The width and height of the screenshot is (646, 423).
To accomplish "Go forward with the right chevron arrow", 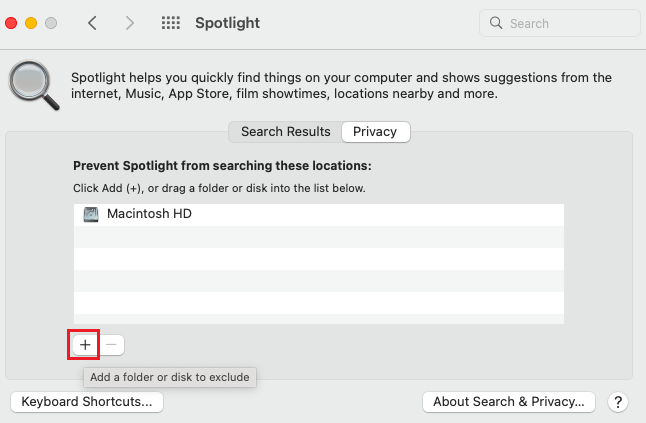I will pyautogui.click(x=129, y=23).
